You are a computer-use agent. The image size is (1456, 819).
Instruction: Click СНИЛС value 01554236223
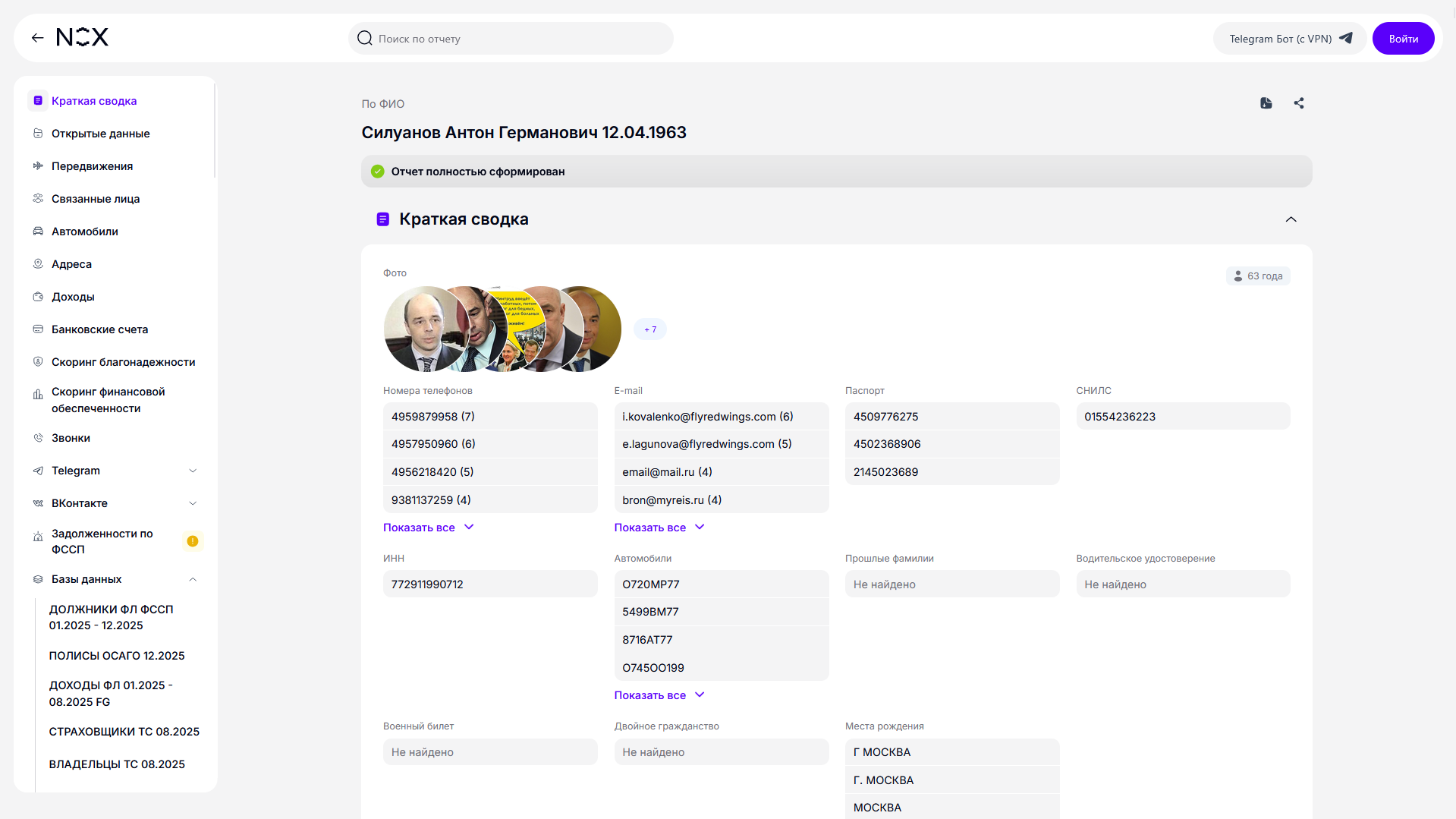[1183, 417]
